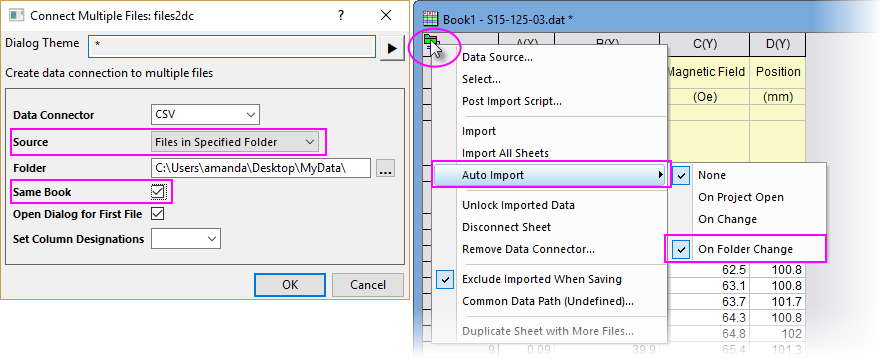882x361 pixels.
Task: Click cell with value 63.7
Action: coord(708,301)
